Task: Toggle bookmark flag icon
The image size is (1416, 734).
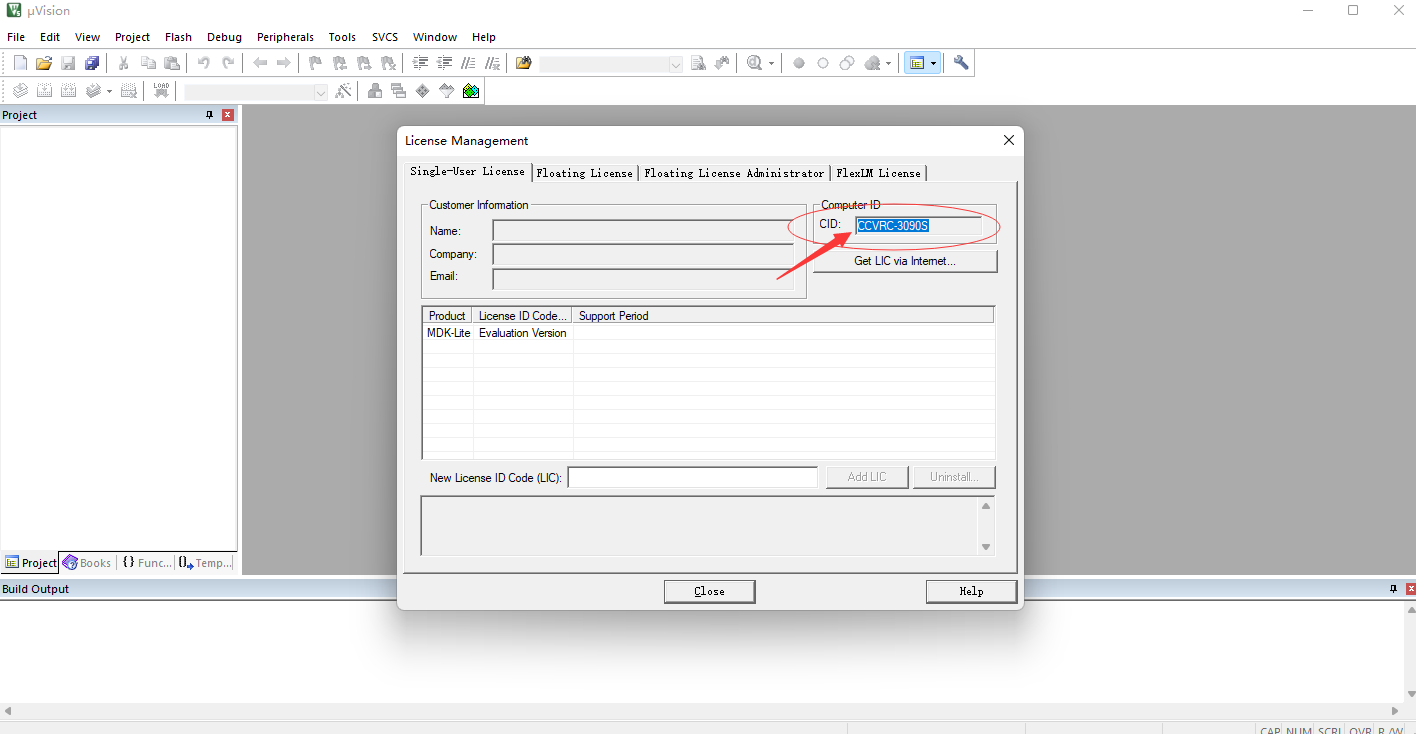Action: click(x=316, y=63)
